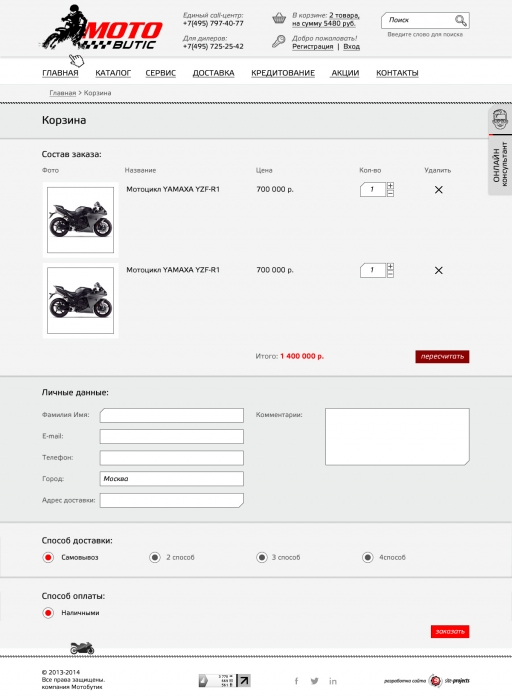
Task: Click the LinkedIn icon in footer
Action: click(333, 681)
